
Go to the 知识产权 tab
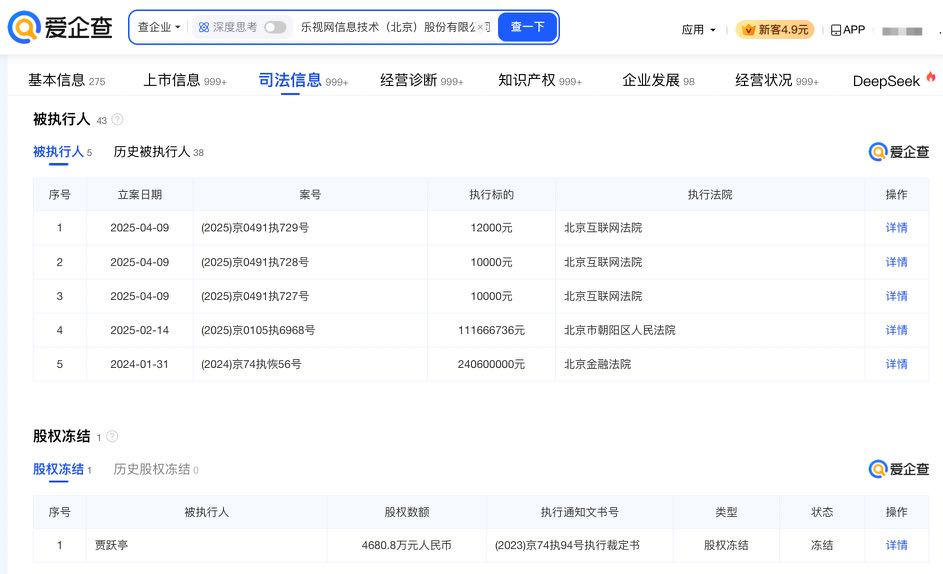(x=539, y=80)
